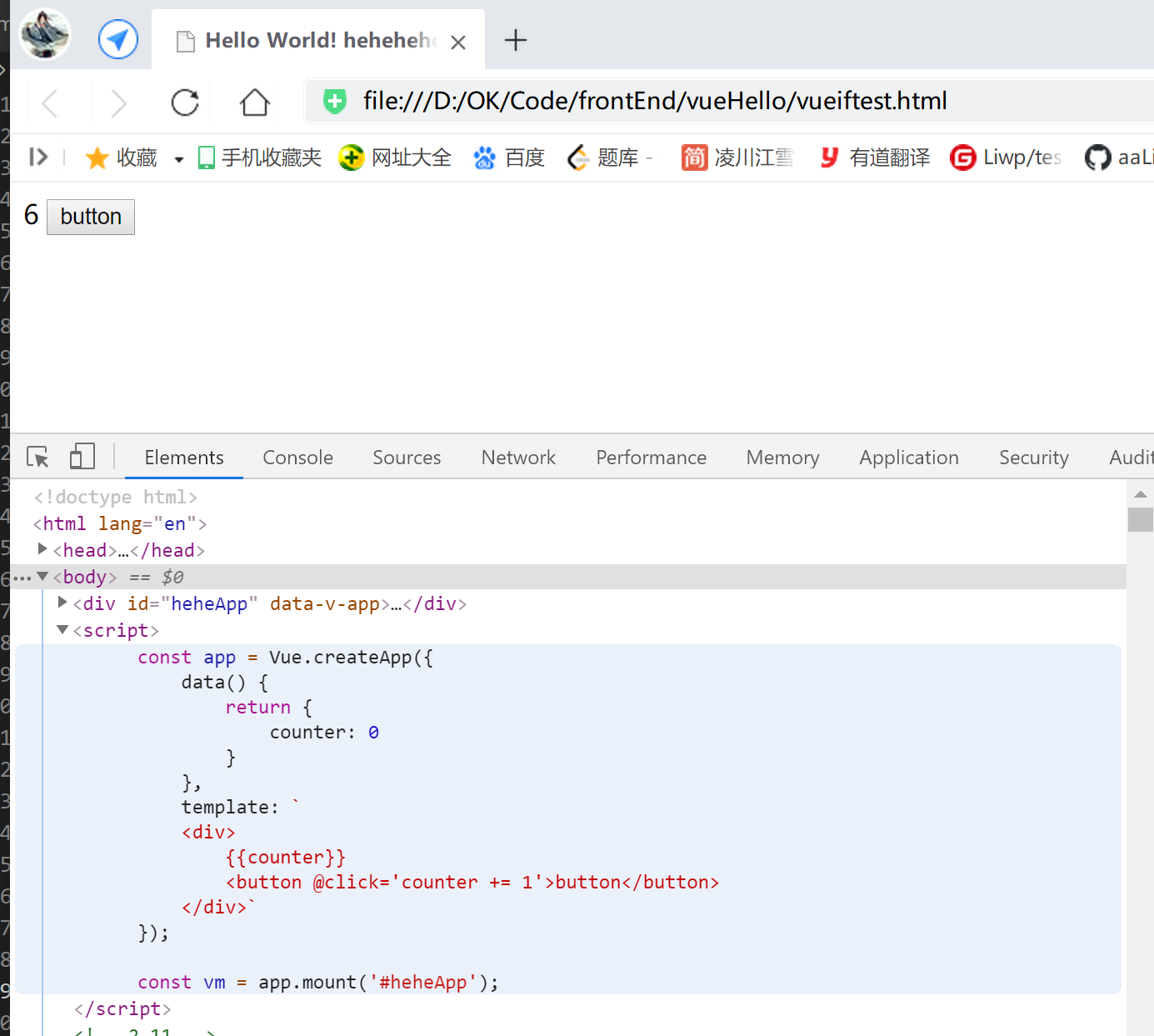
Task: Open the 收藏 favorites star bookmark
Action: click(x=121, y=158)
